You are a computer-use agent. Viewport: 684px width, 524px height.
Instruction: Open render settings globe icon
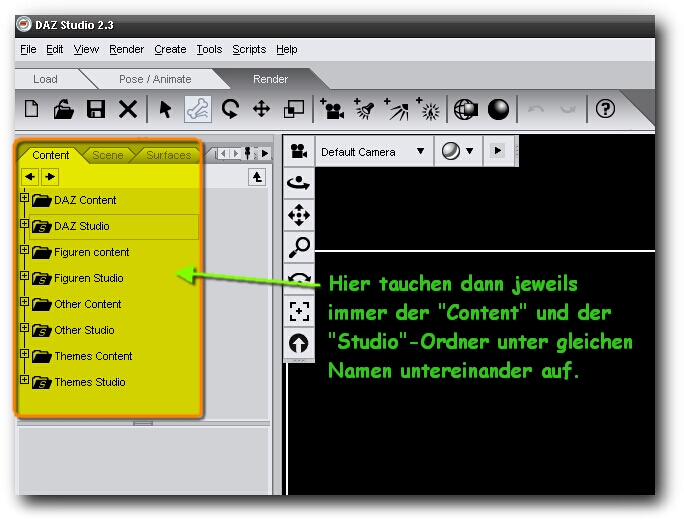click(465, 110)
